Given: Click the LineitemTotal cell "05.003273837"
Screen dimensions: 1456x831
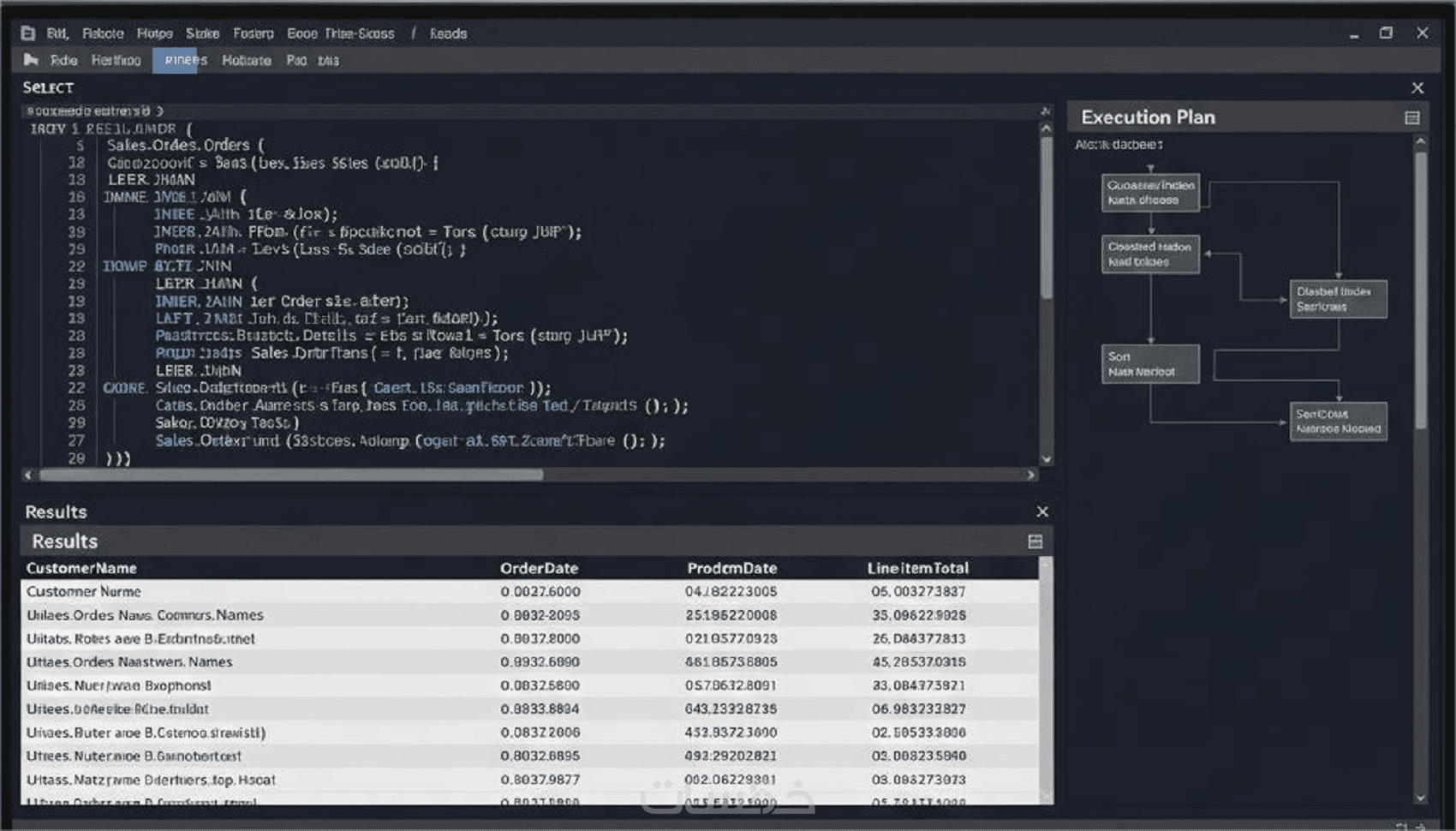Looking at the screenshot, I should tap(918, 591).
